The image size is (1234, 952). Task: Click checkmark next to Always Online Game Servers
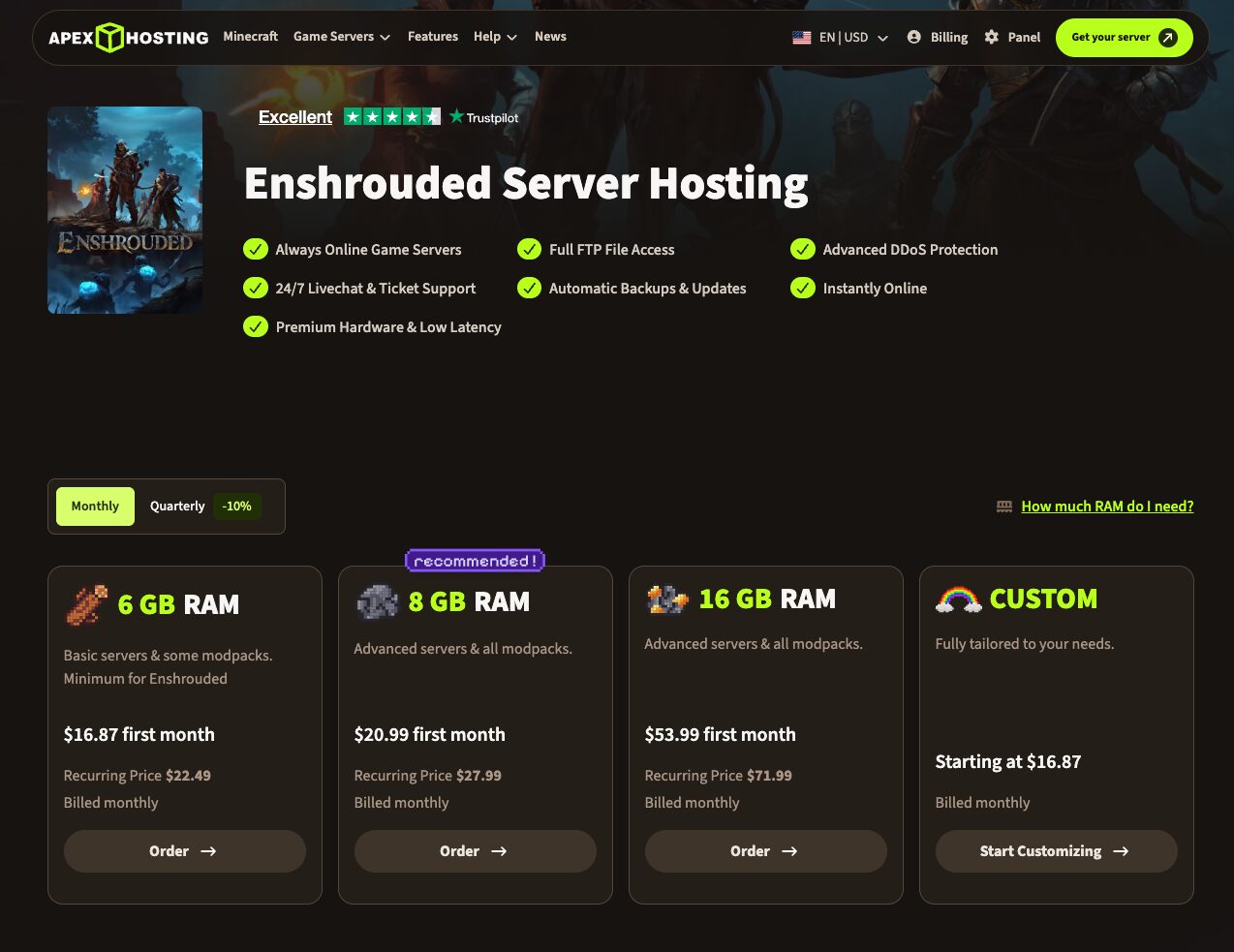(x=256, y=249)
